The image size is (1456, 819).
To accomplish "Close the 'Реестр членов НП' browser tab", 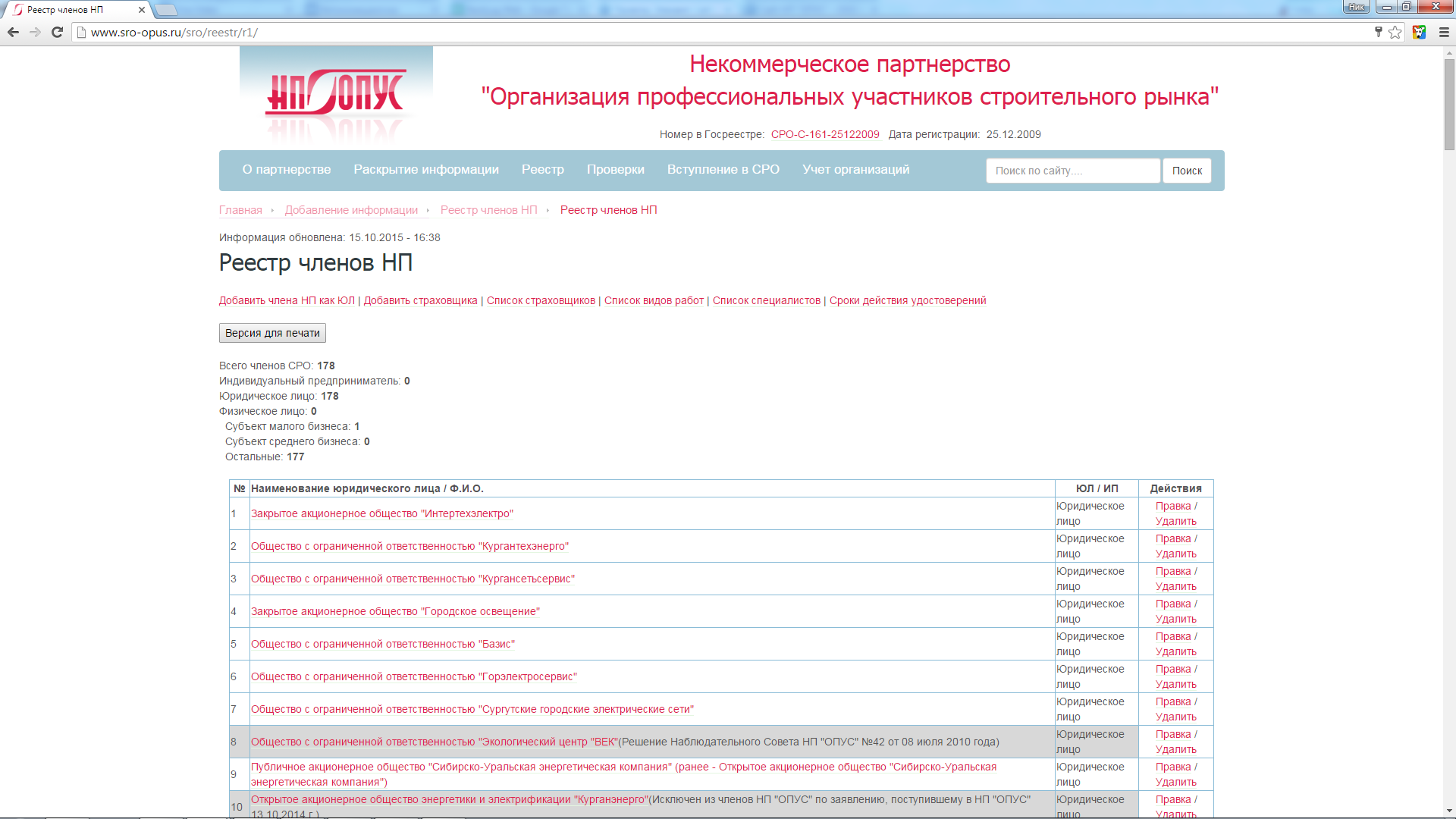I will tap(142, 10).
